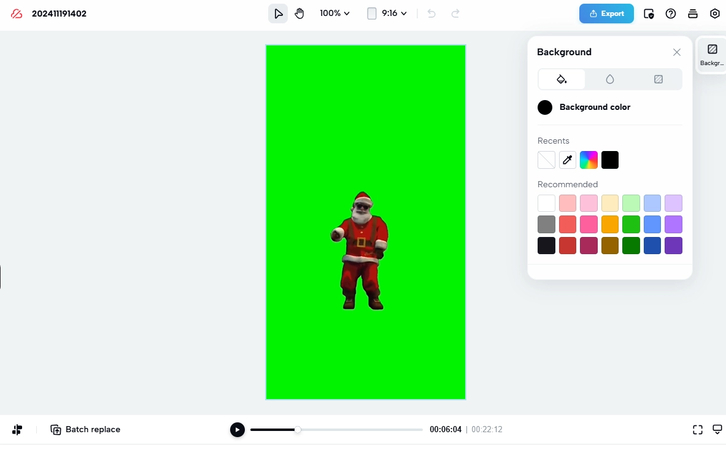The height and width of the screenshot is (450, 726).
Task: Pick color with the eyedropper tool
Action: pos(567,160)
